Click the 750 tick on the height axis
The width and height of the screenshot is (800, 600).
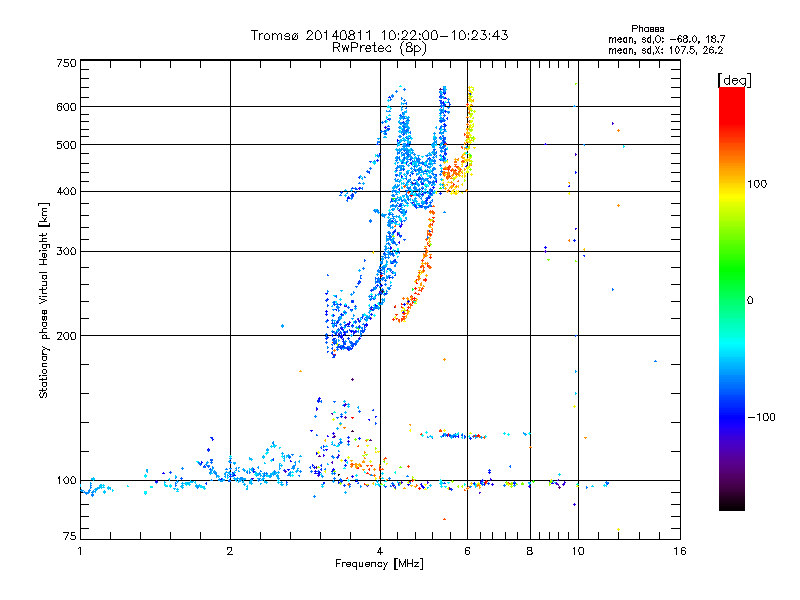point(67,63)
